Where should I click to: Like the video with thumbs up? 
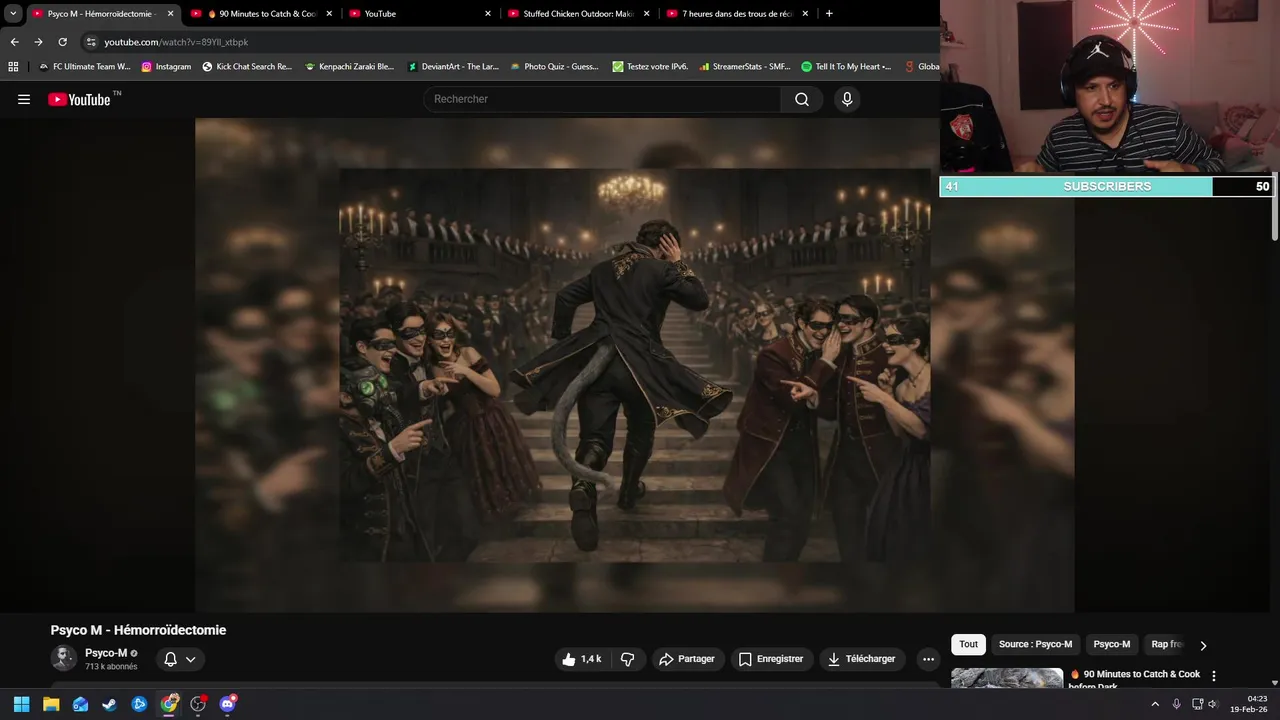coord(582,659)
